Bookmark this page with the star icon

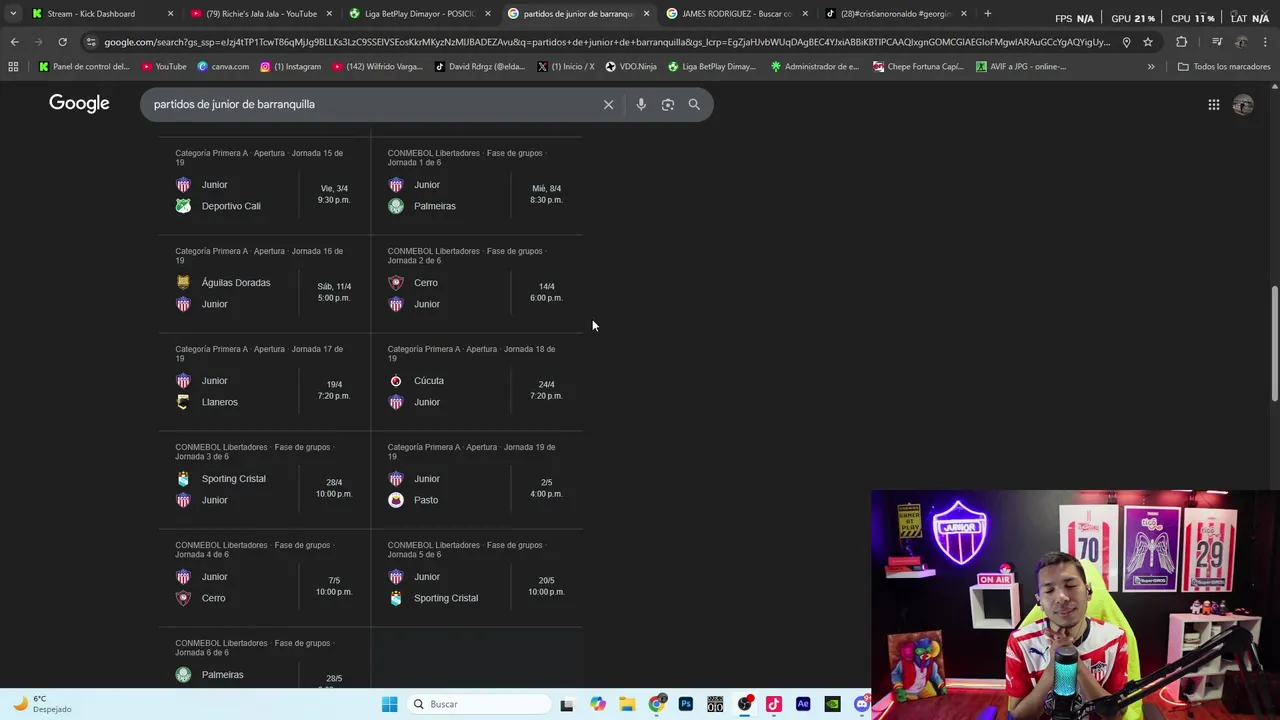tap(1148, 42)
